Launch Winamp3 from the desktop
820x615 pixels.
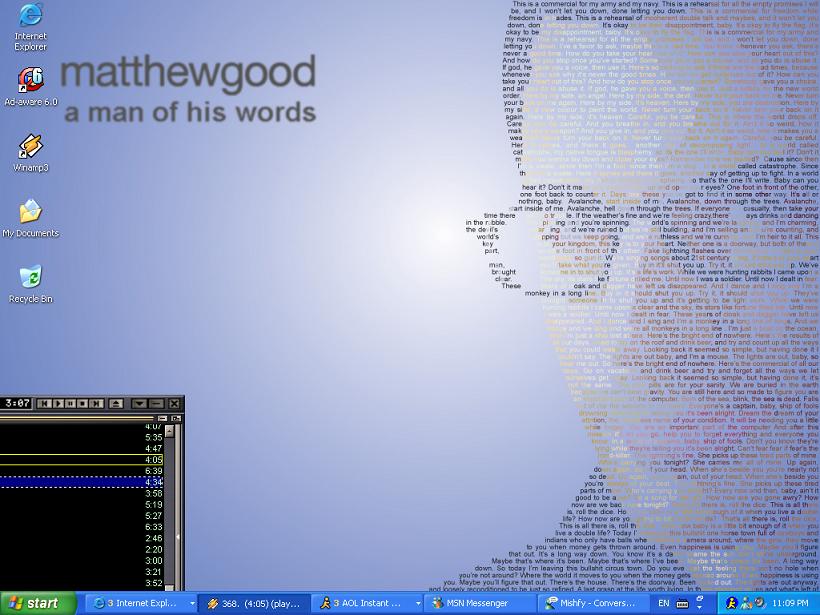point(30,152)
